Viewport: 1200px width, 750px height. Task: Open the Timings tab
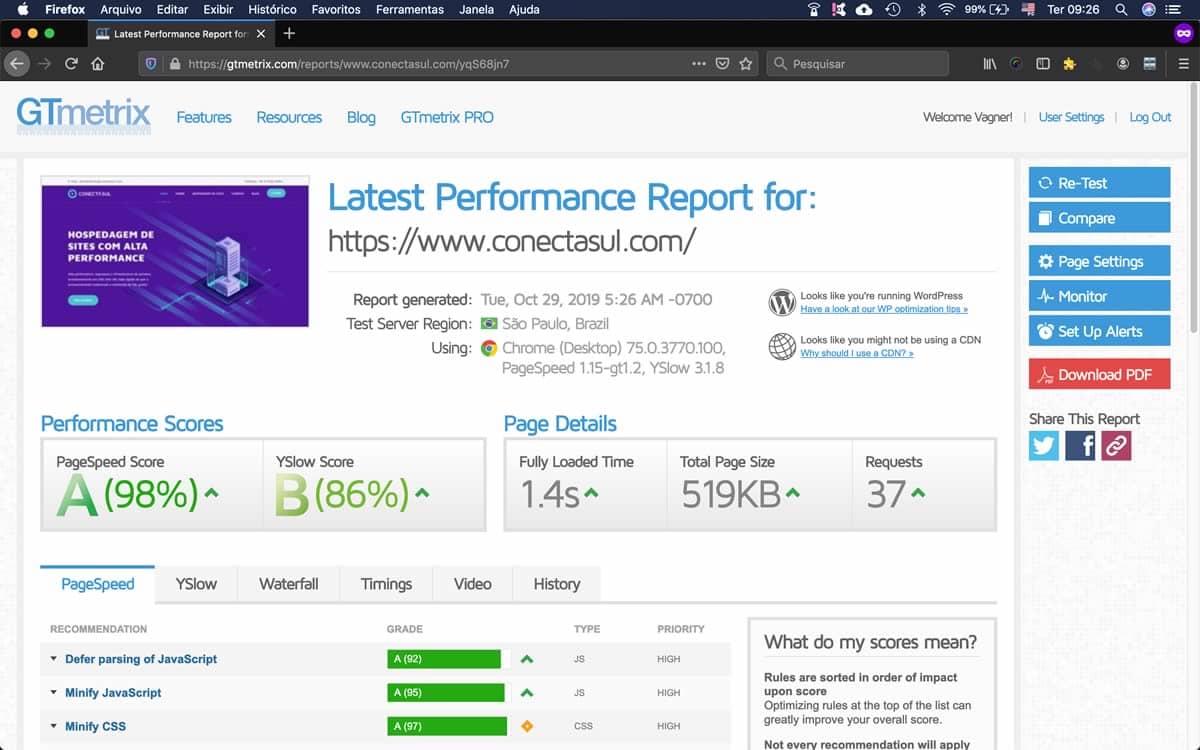[x=386, y=584]
